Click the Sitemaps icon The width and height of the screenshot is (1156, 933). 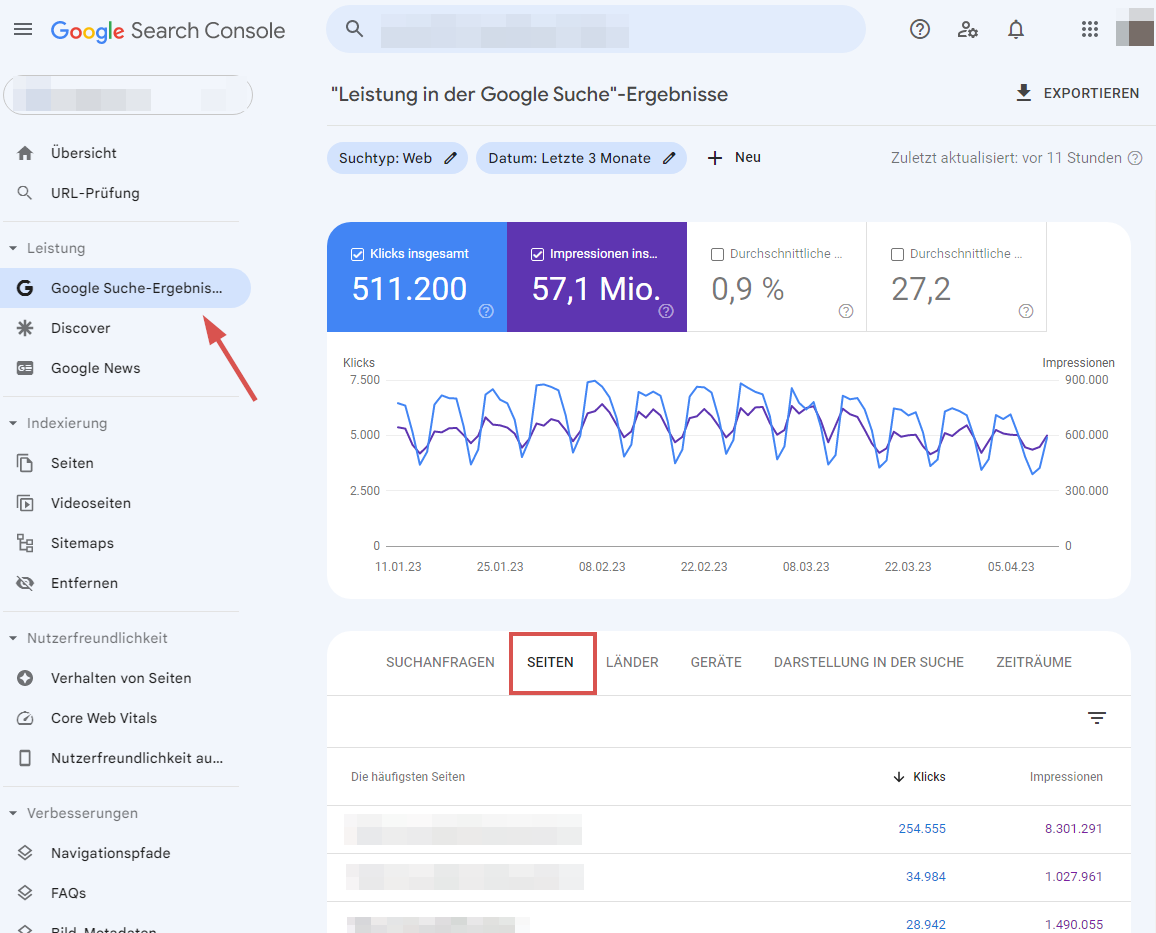click(x=25, y=543)
